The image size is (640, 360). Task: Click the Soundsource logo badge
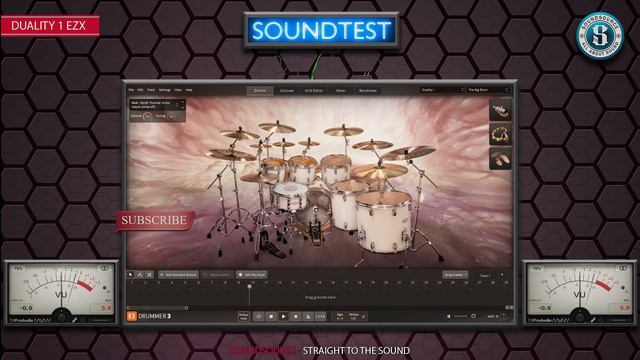[600, 36]
